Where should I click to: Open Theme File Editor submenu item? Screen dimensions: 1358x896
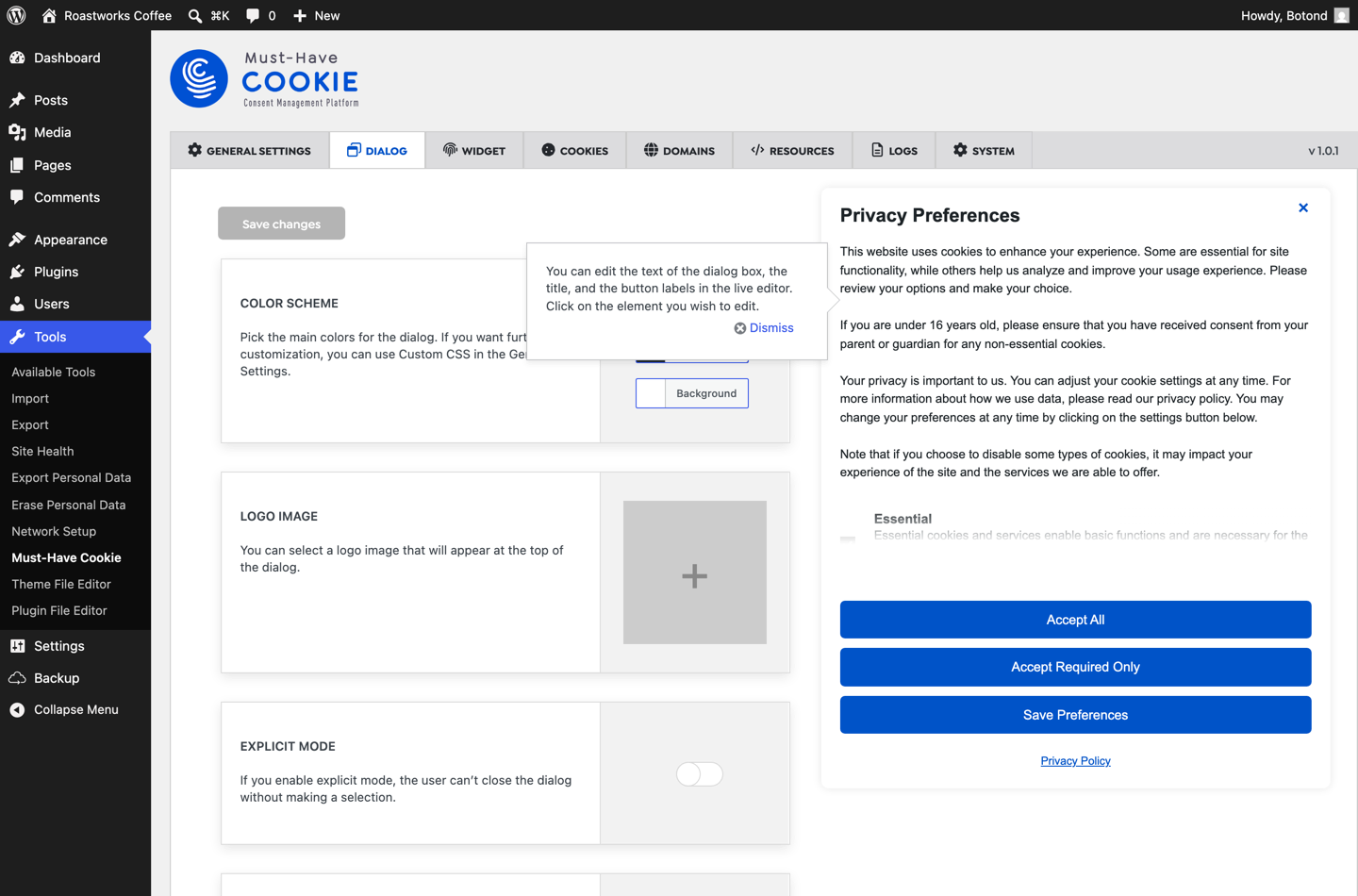61,584
